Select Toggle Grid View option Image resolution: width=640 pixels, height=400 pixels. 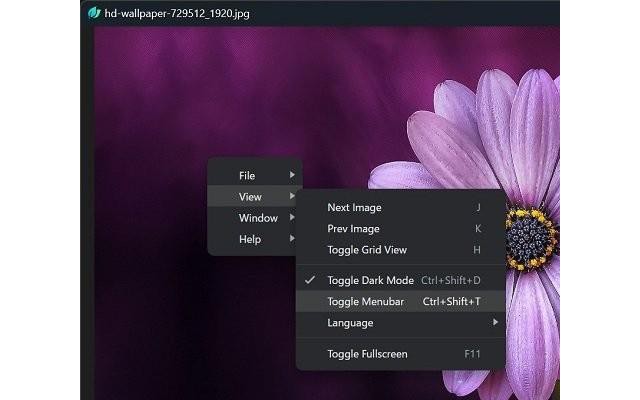(400, 250)
